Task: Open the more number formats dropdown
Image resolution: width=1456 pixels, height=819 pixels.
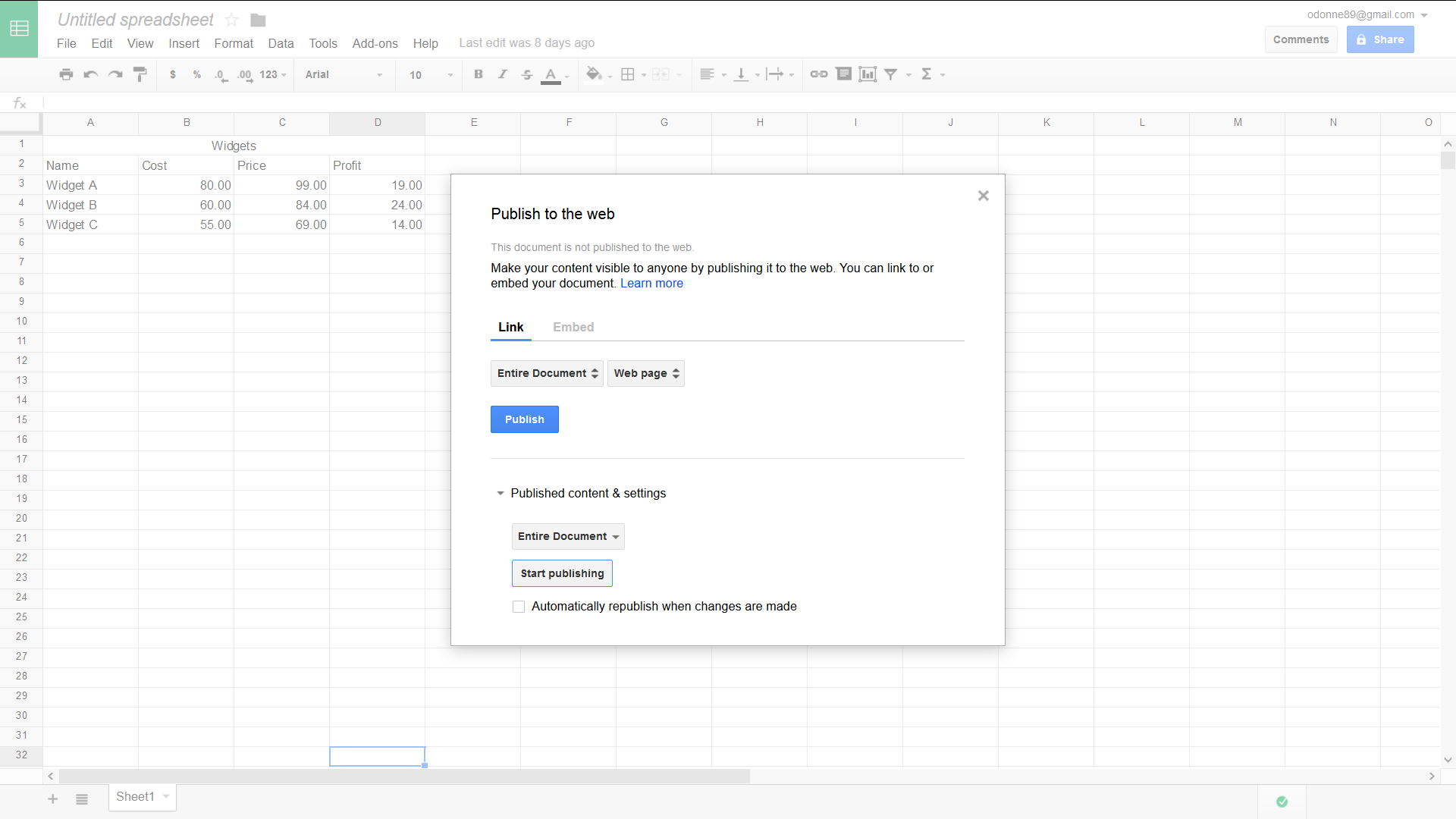Action: coord(273,74)
